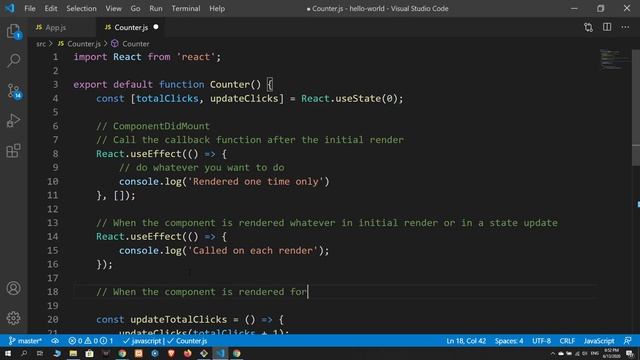
Task: Open the Selection menu
Action: tap(81, 8)
